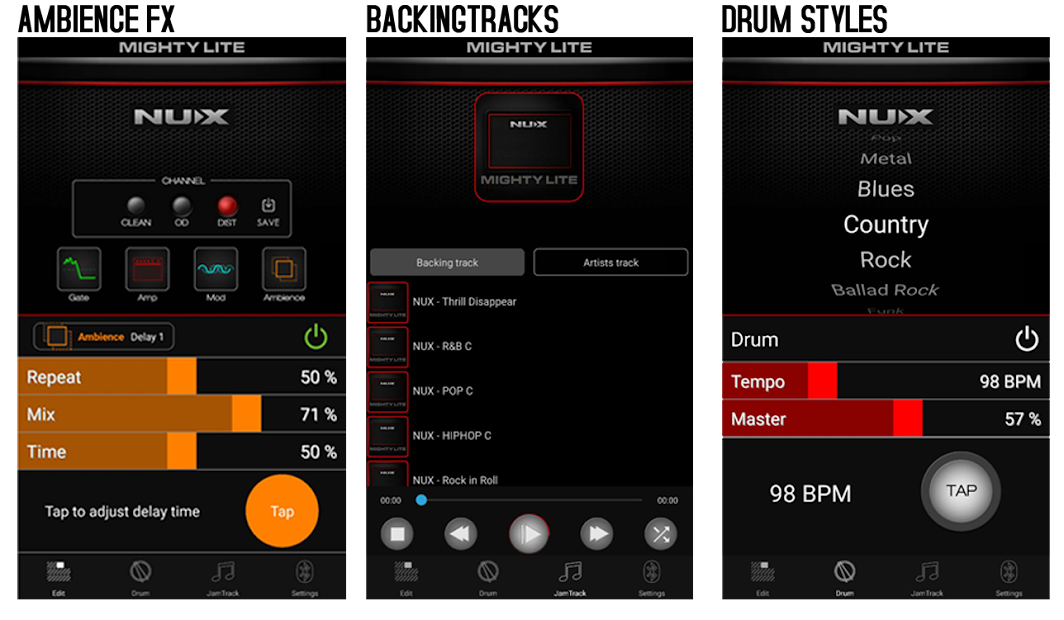Switch to the Artists track list
Viewport: 1064px width, 620px height.
pos(611,263)
